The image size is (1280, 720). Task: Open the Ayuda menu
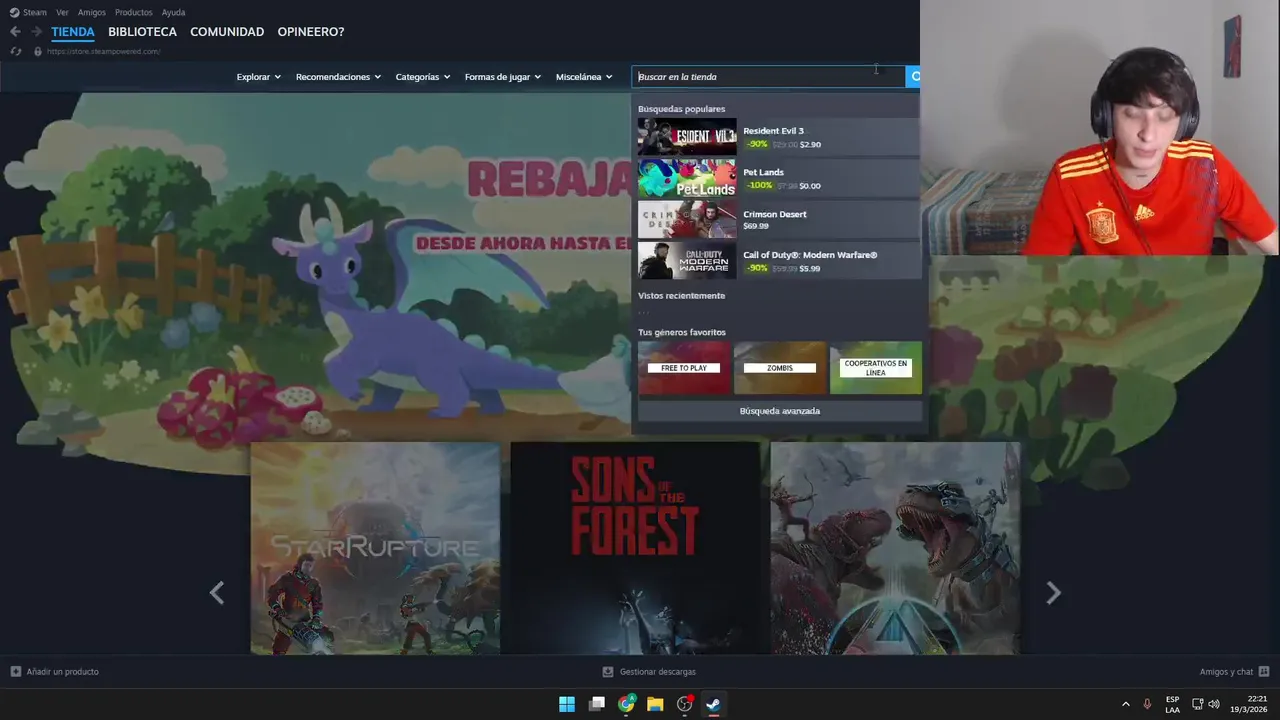click(173, 12)
